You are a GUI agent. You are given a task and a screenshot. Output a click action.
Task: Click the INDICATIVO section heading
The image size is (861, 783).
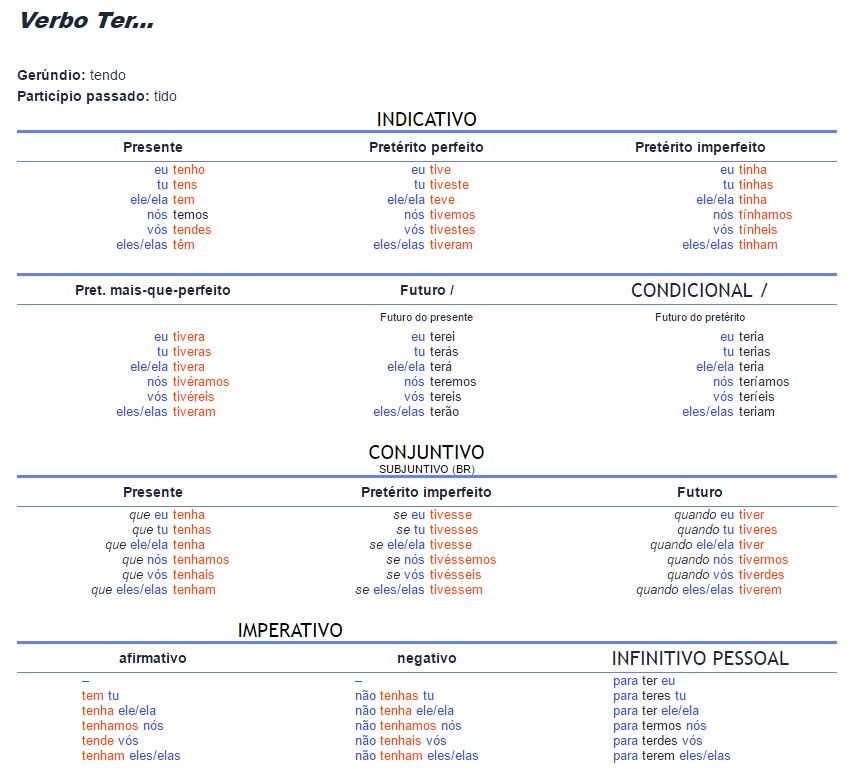pyautogui.click(x=426, y=119)
